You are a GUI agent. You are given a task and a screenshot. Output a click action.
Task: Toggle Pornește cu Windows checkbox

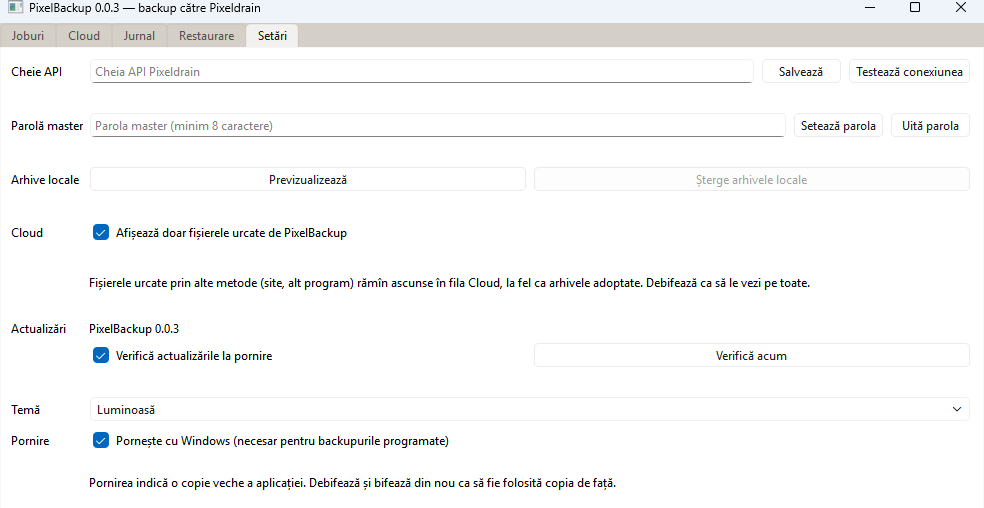tap(101, 441)
